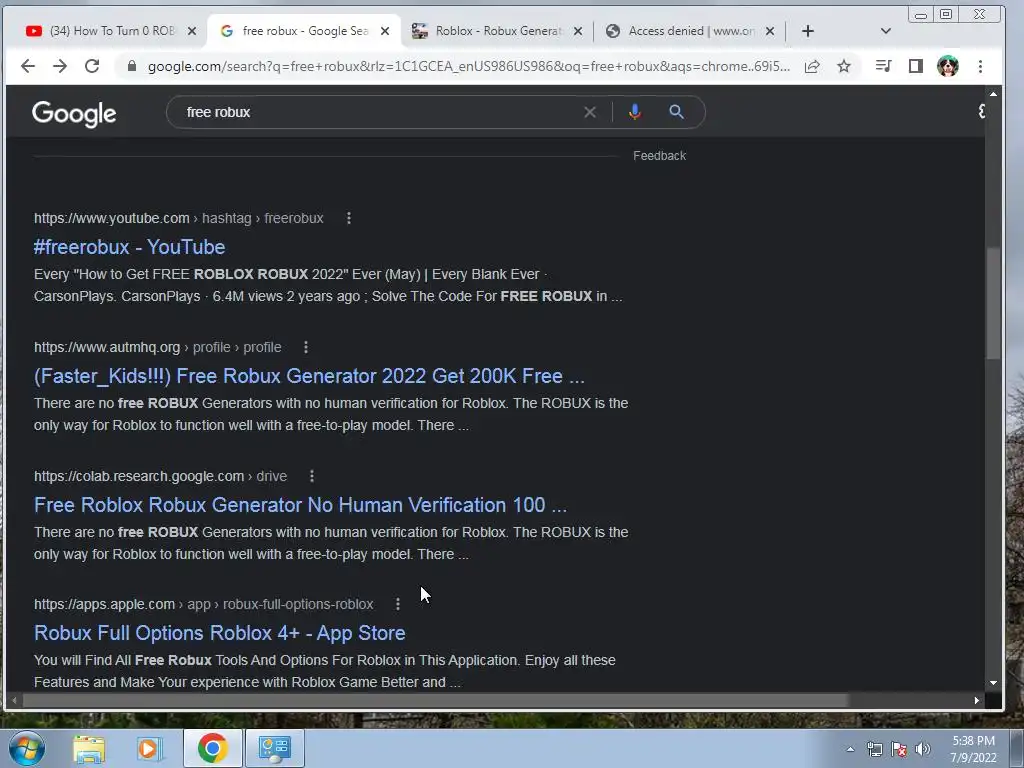Click the https://www.autmhq.org breadcrumb URL

tap(107, 347)
